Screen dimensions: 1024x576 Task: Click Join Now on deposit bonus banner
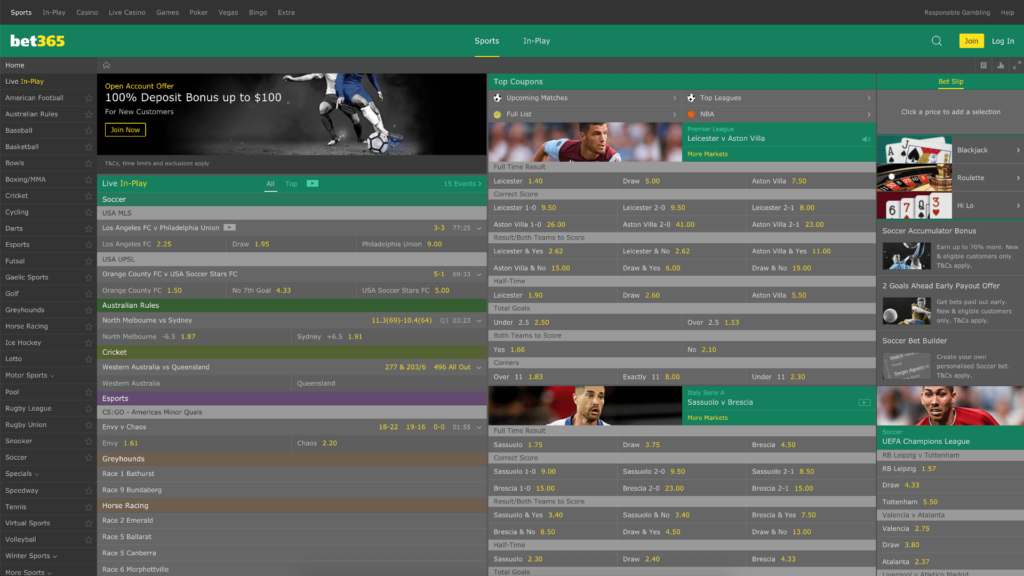[x=125, y=130]
